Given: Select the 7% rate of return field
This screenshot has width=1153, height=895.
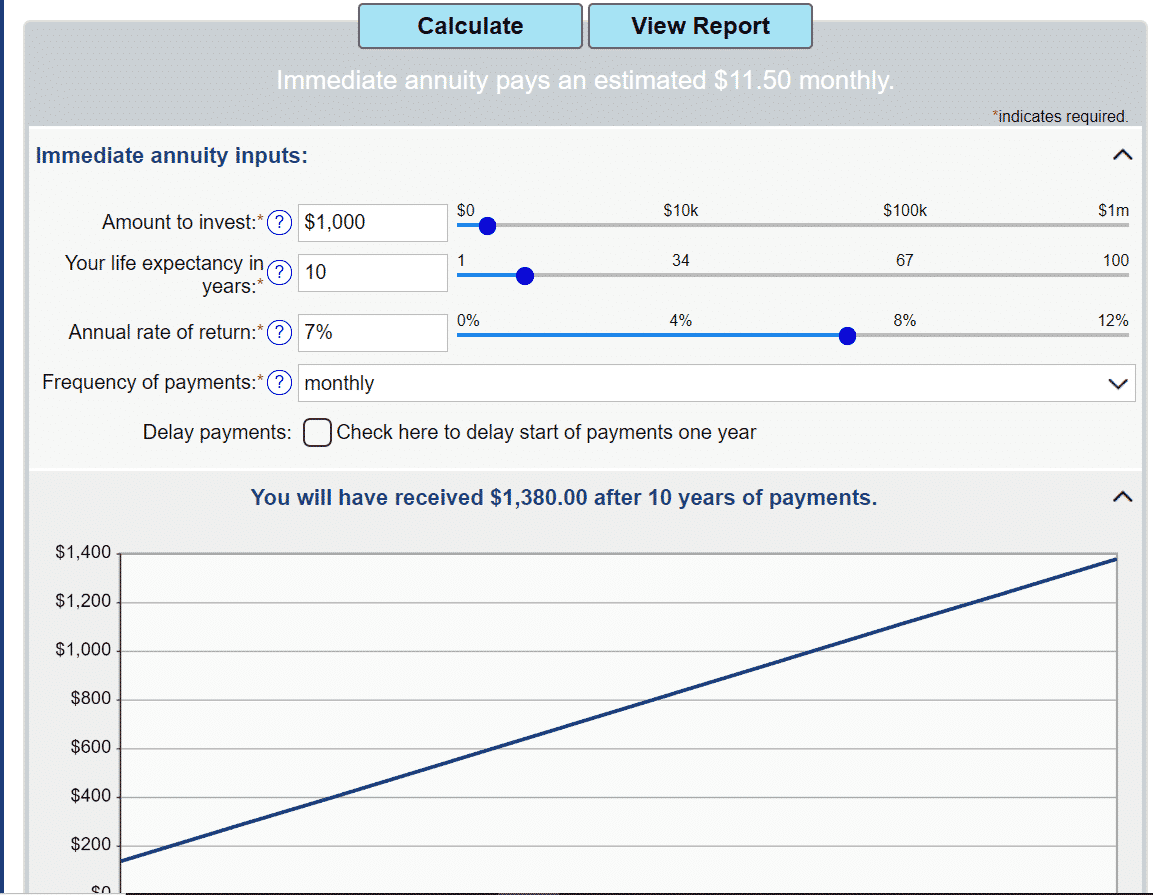Looking at the screenshot, I should 372,332.
